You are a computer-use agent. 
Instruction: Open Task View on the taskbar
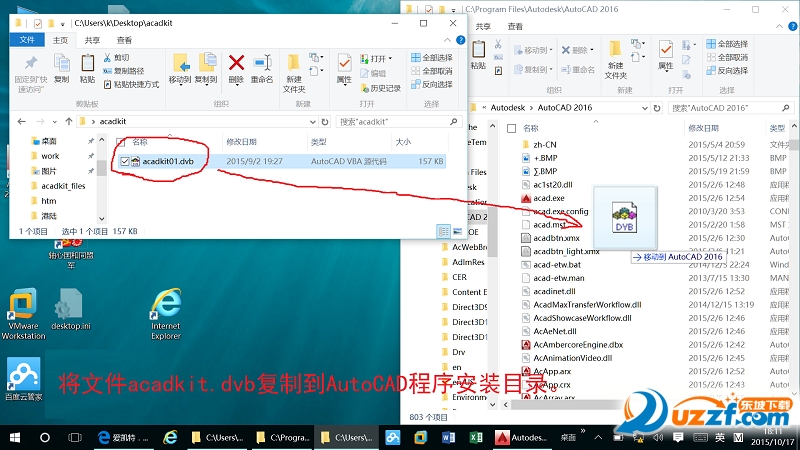coord(75,438)
